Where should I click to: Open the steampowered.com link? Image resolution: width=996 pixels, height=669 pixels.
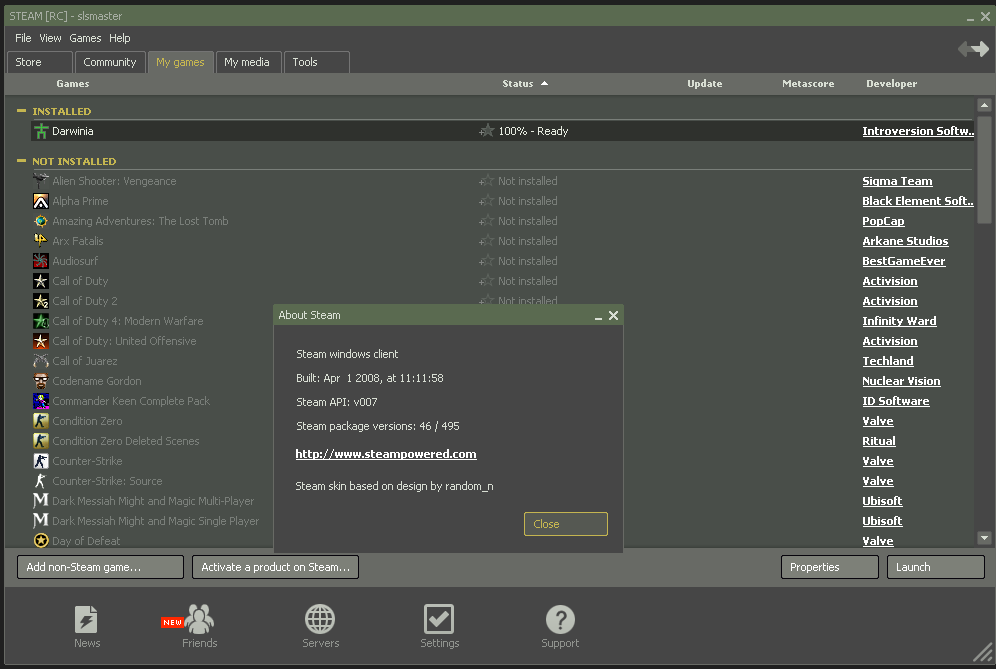pyautogui.click(x=386, y=454)
